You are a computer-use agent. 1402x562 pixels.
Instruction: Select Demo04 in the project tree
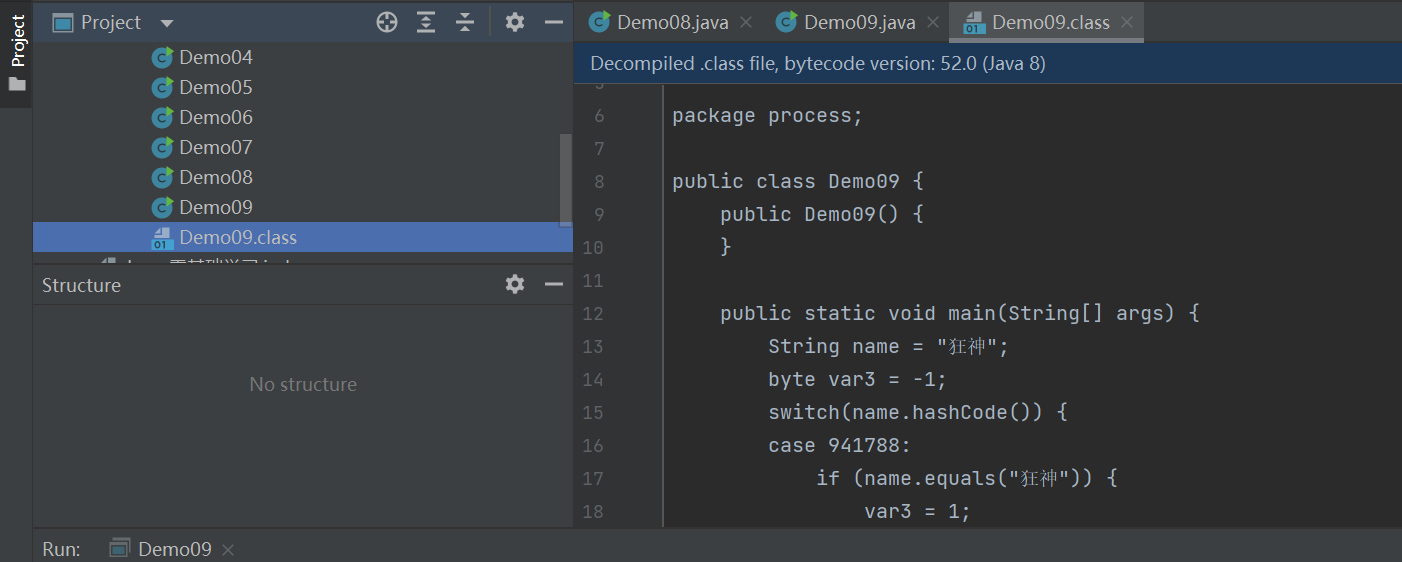click(216, 58)
